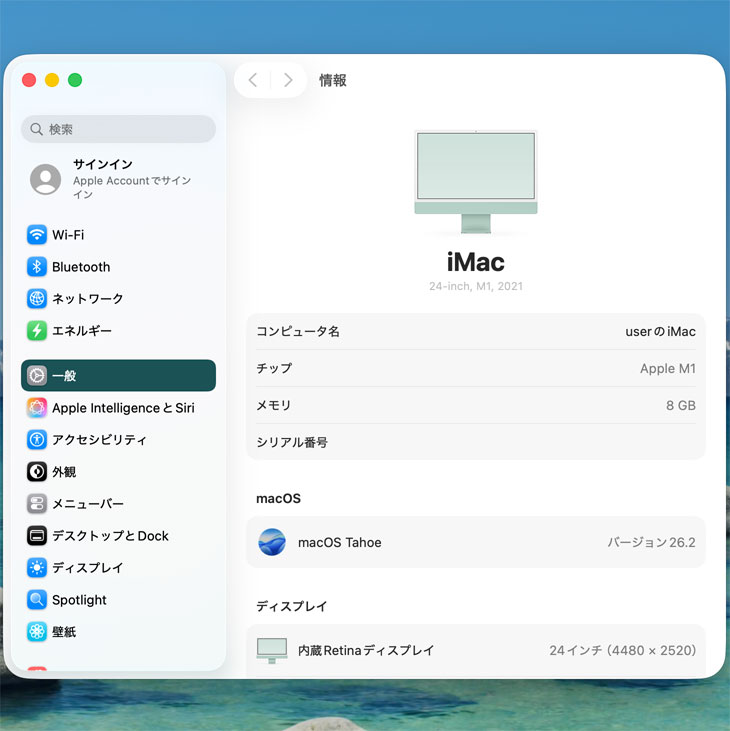Viewport: 730px width, 731px height.
Task: Select the 一般 sidebar item
Action: point(118,376)
